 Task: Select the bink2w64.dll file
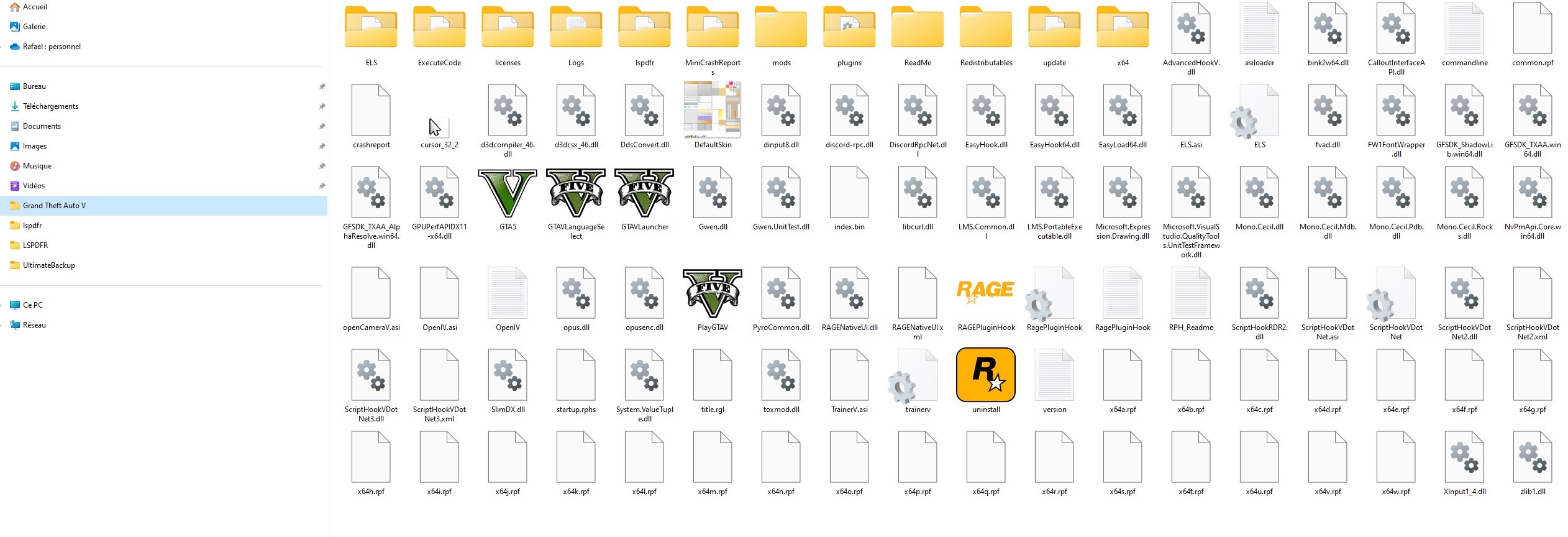point(1328,28)
